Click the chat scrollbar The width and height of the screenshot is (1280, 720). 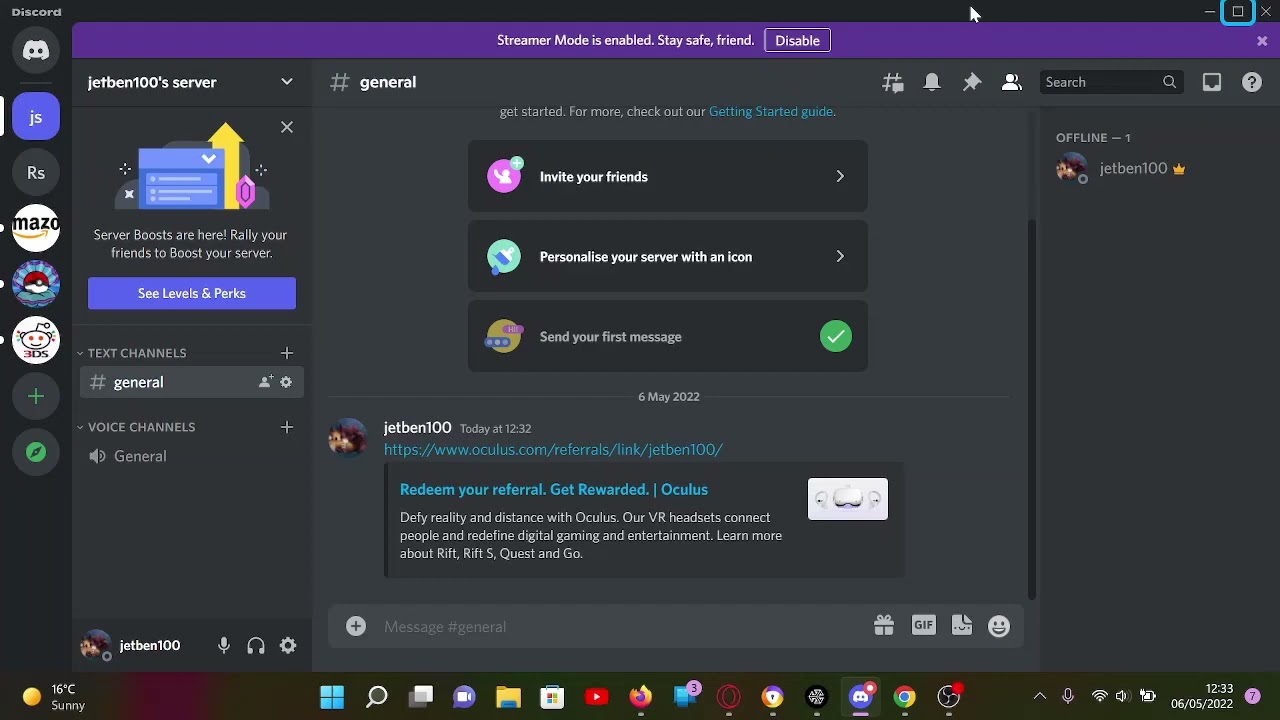[1030, 408]
